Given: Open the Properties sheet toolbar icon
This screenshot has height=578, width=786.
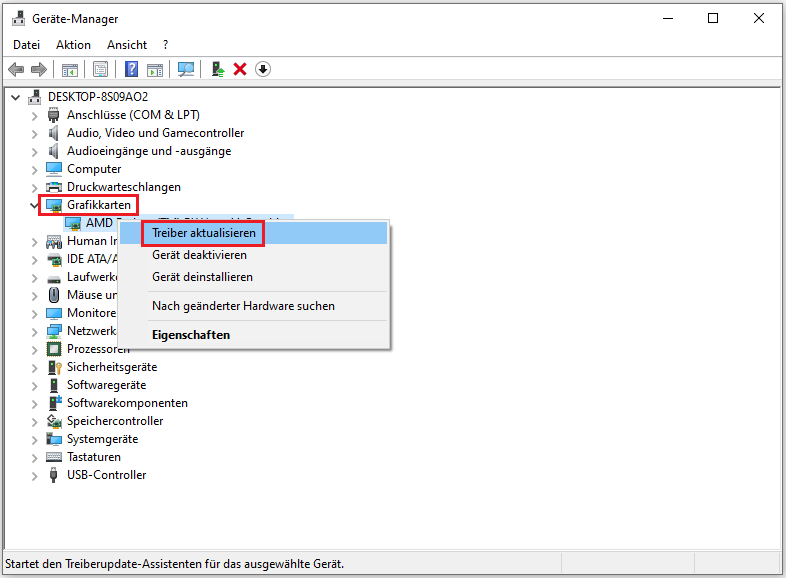Looking at the screenshot, I should tap(100, 69).
